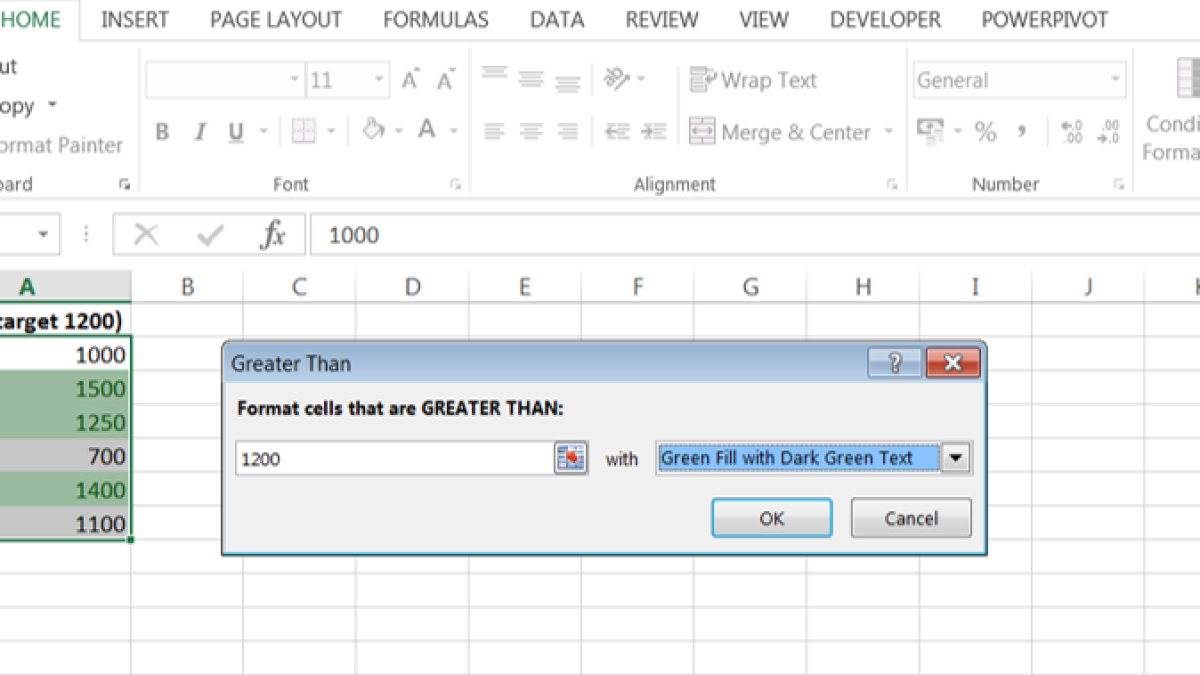Image resolution: width=1200 pixels, height=675 pixels.
Task: Toggle Bold formatting in Font group
Action: [x=162, y=132]
